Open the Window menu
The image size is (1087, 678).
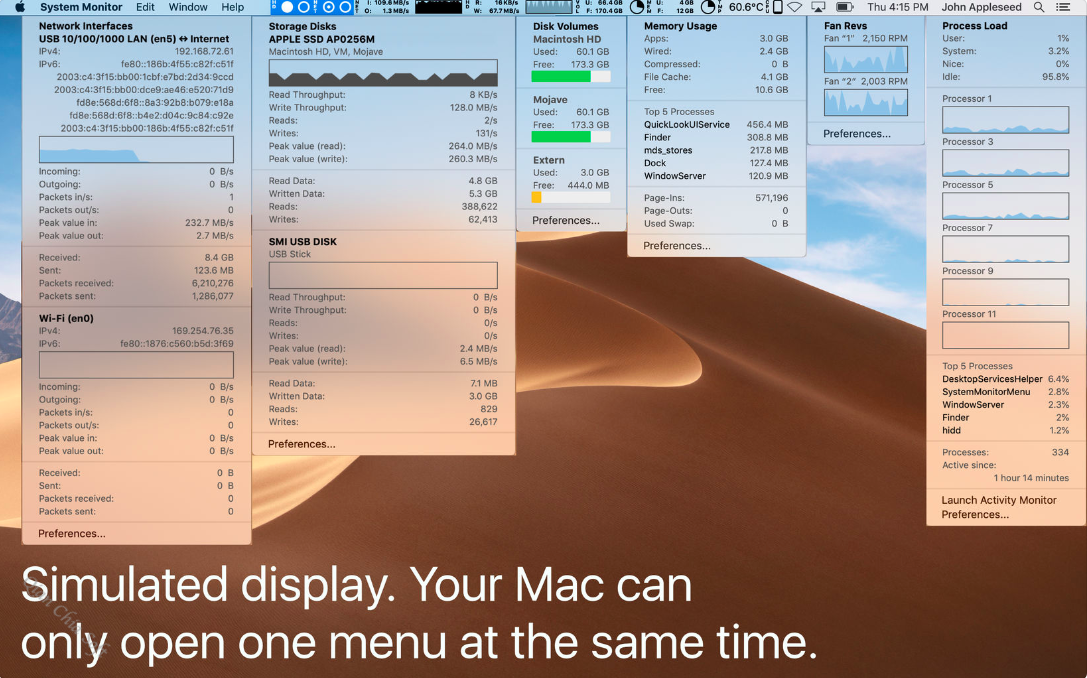pos(188,7)
